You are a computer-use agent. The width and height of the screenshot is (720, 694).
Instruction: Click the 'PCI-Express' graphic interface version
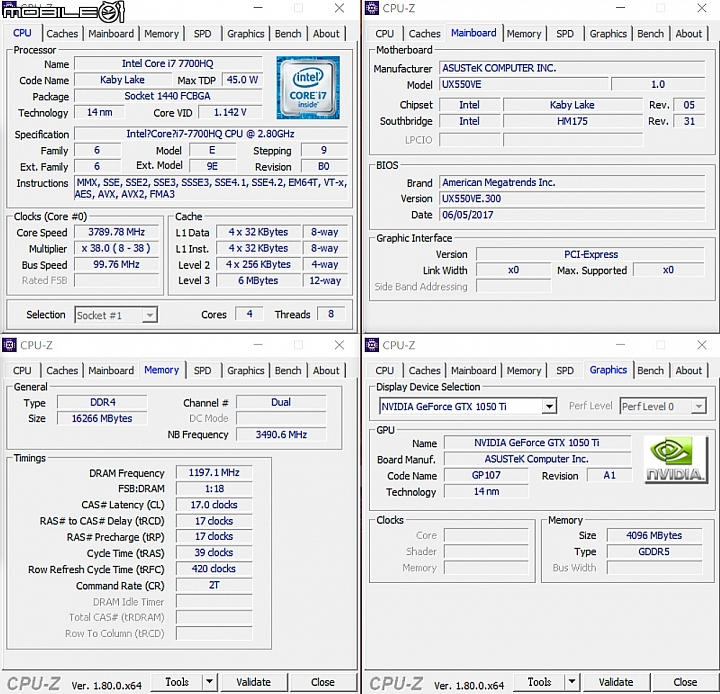click(591, 254)
